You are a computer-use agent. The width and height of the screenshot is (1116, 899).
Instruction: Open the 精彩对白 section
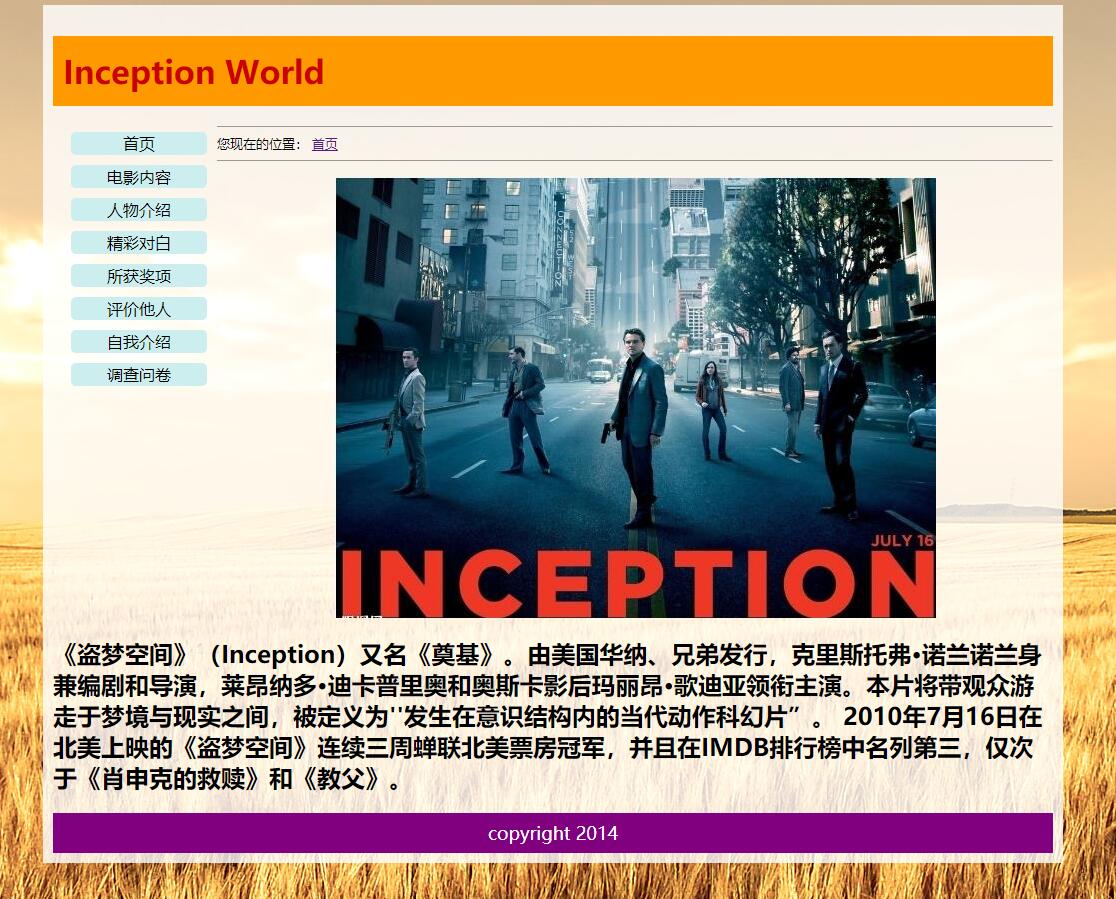point(139,243)
